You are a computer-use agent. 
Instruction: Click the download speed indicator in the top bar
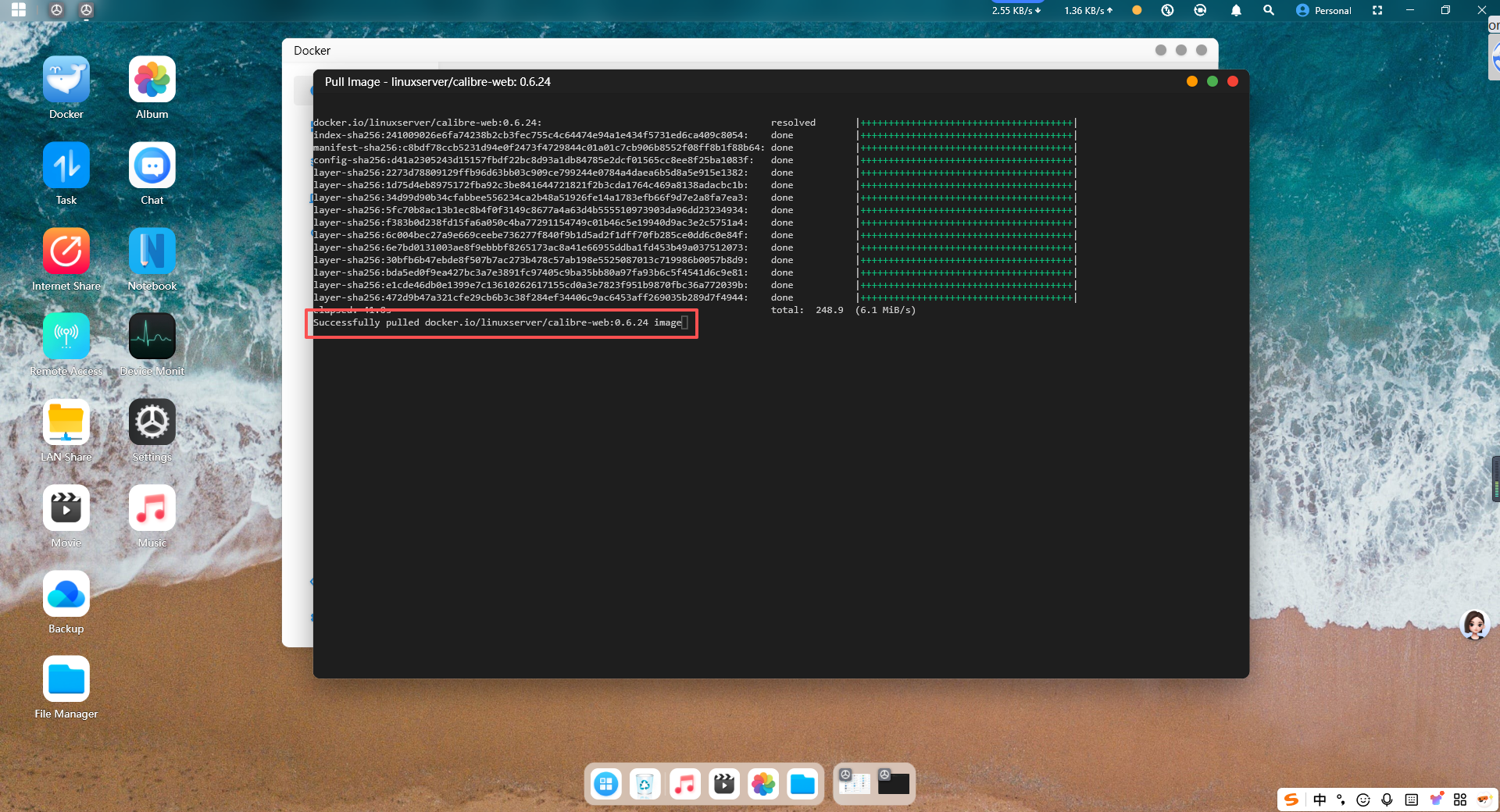tap(1016, 10)
